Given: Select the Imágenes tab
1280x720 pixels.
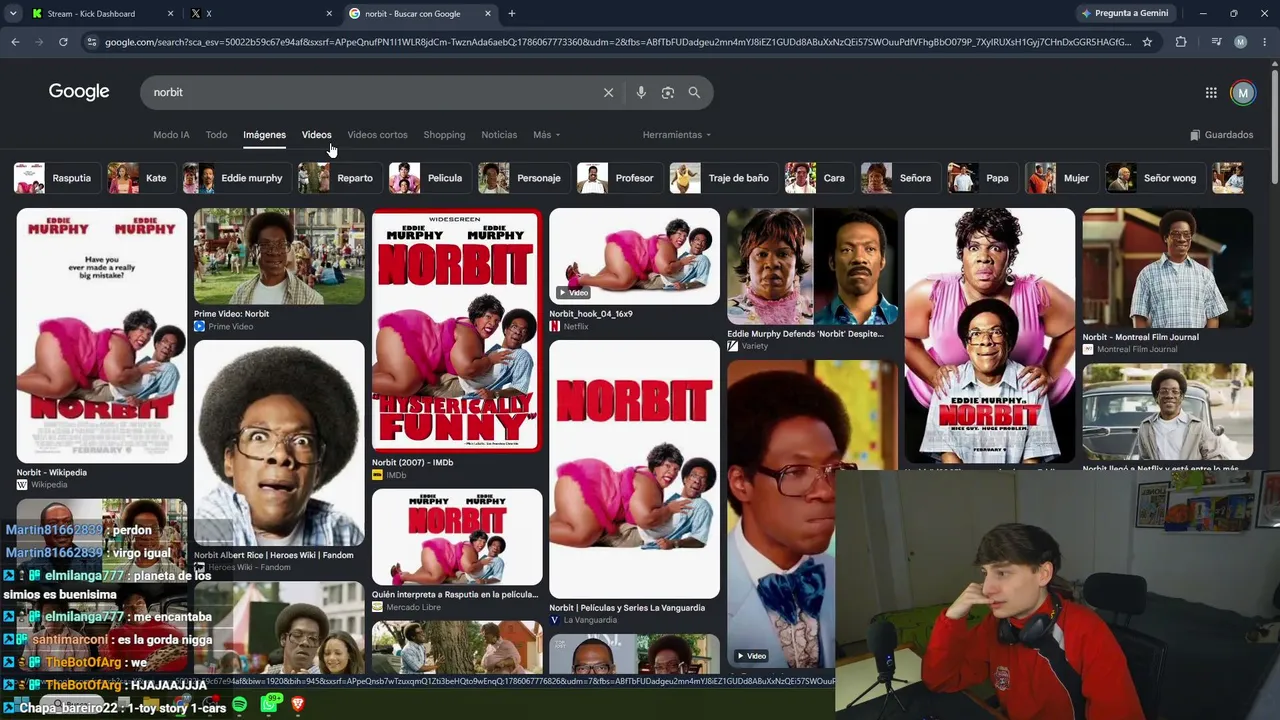Looking at the screenshot, I should (264, 135).
